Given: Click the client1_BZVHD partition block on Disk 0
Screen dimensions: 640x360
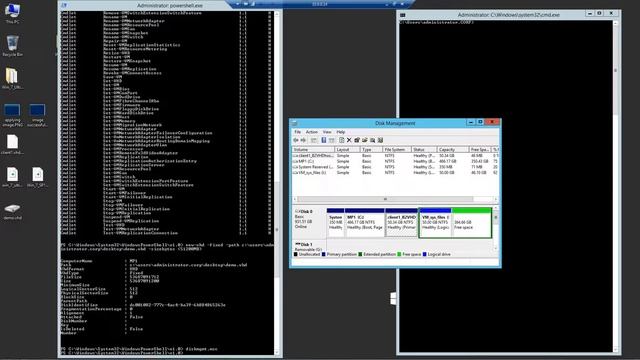Looking at the screenshot, I should pyautogui.click(x=402, y=223).
